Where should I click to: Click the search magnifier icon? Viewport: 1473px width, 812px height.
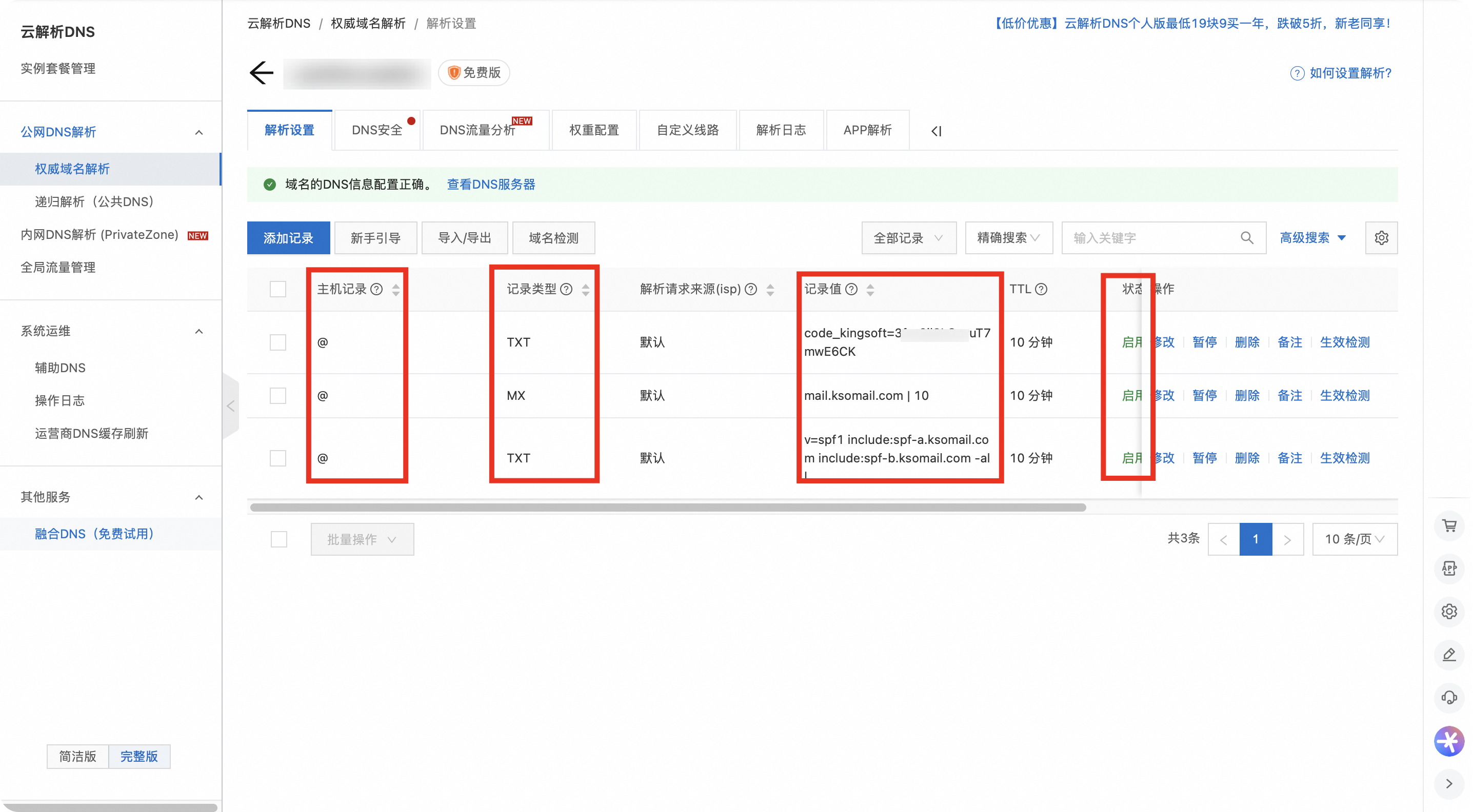point(1246,238)
